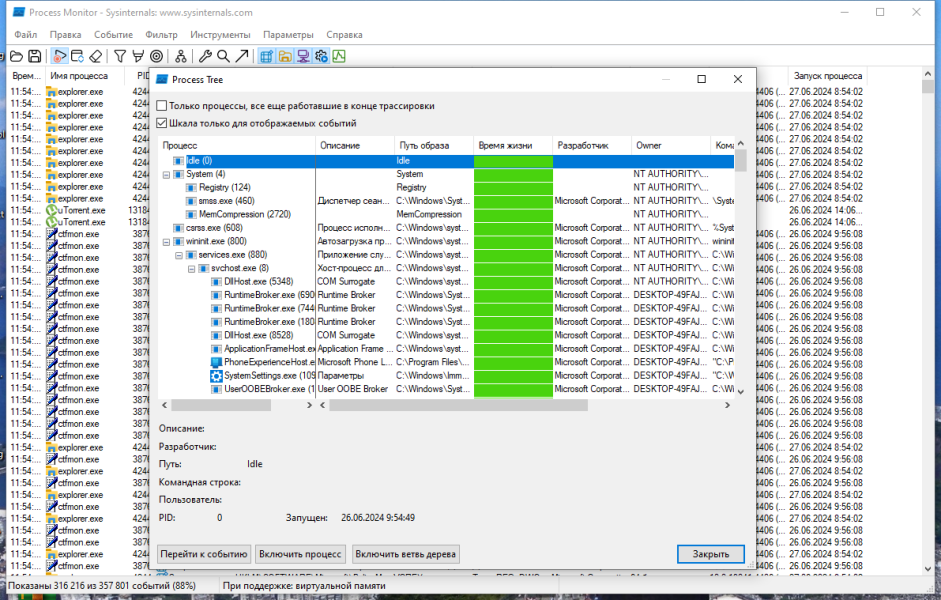This screenshot has width=941, height=600.
Task: Open the Filter funnel icon
Action: point(120,56)
